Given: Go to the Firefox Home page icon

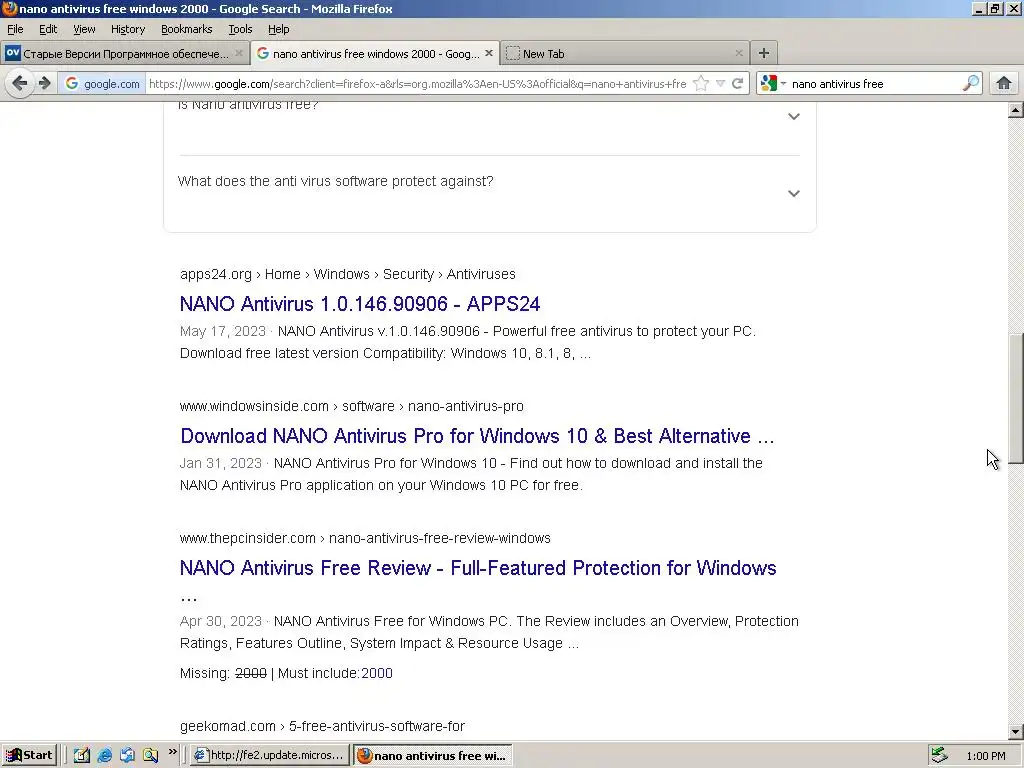Looking at the screenshot, I should click(x=1004, y=84).
